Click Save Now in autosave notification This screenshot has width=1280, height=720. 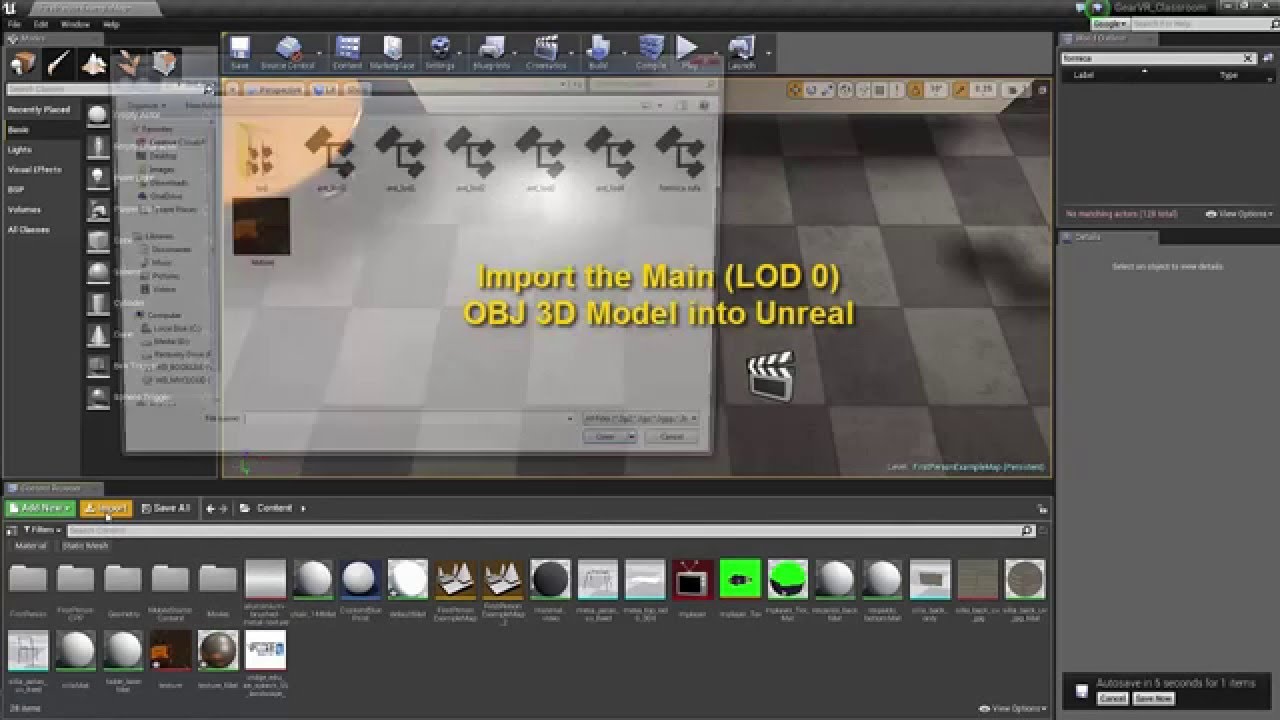[1153, 699]
